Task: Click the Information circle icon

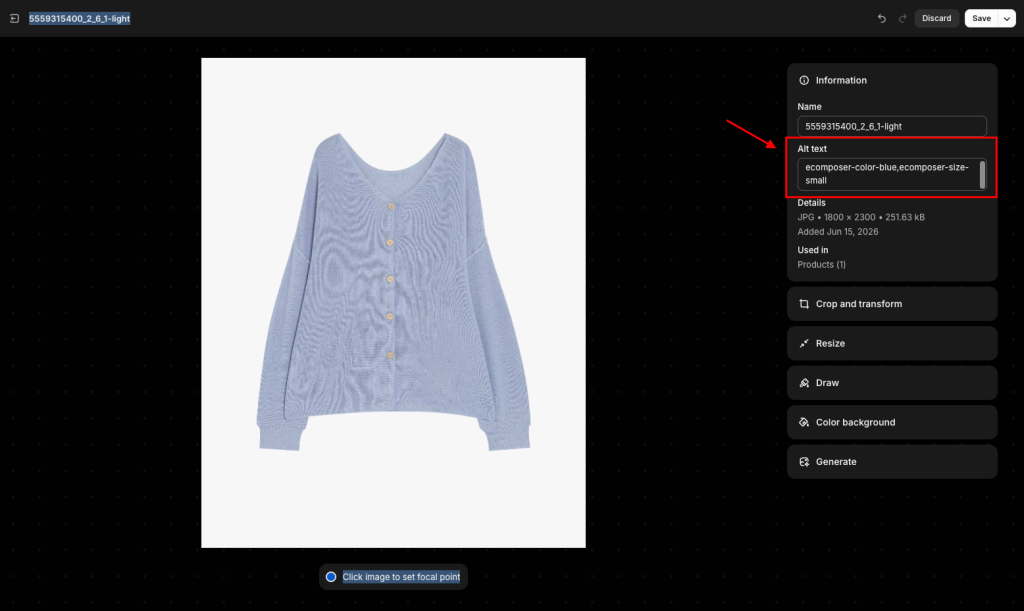Action: (x=804, y=80)
